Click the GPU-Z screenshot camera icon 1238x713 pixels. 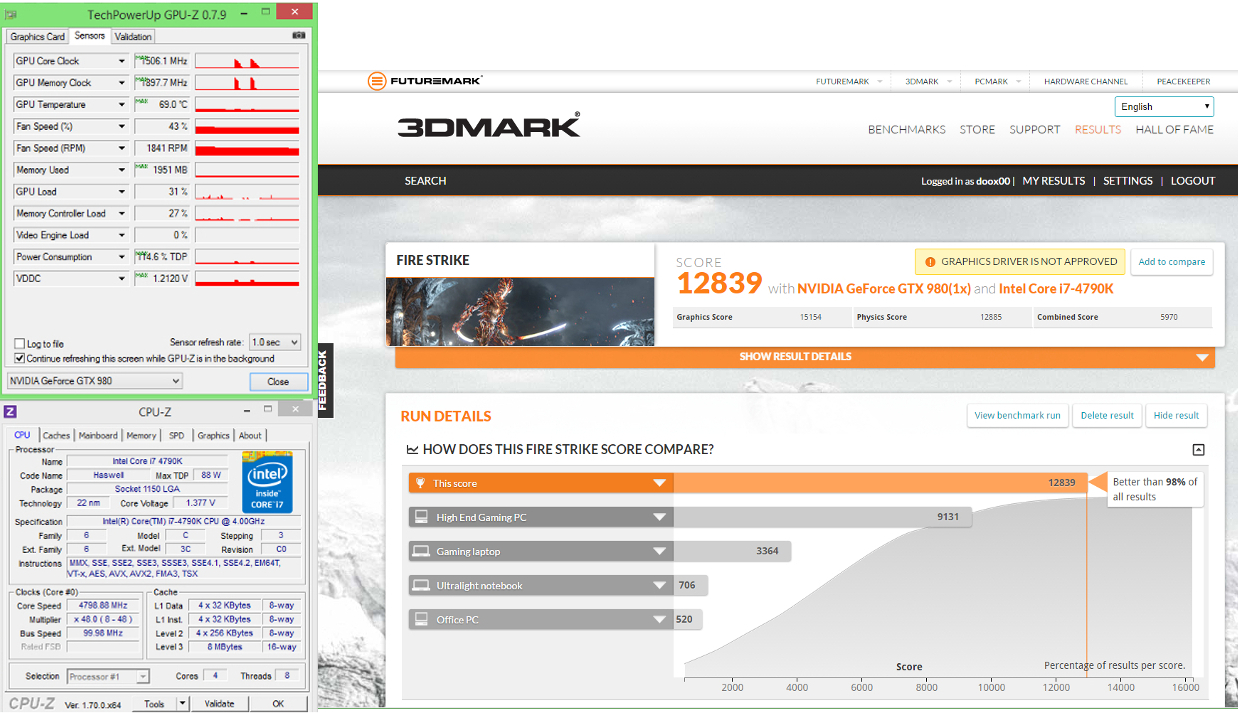point(298,36)
